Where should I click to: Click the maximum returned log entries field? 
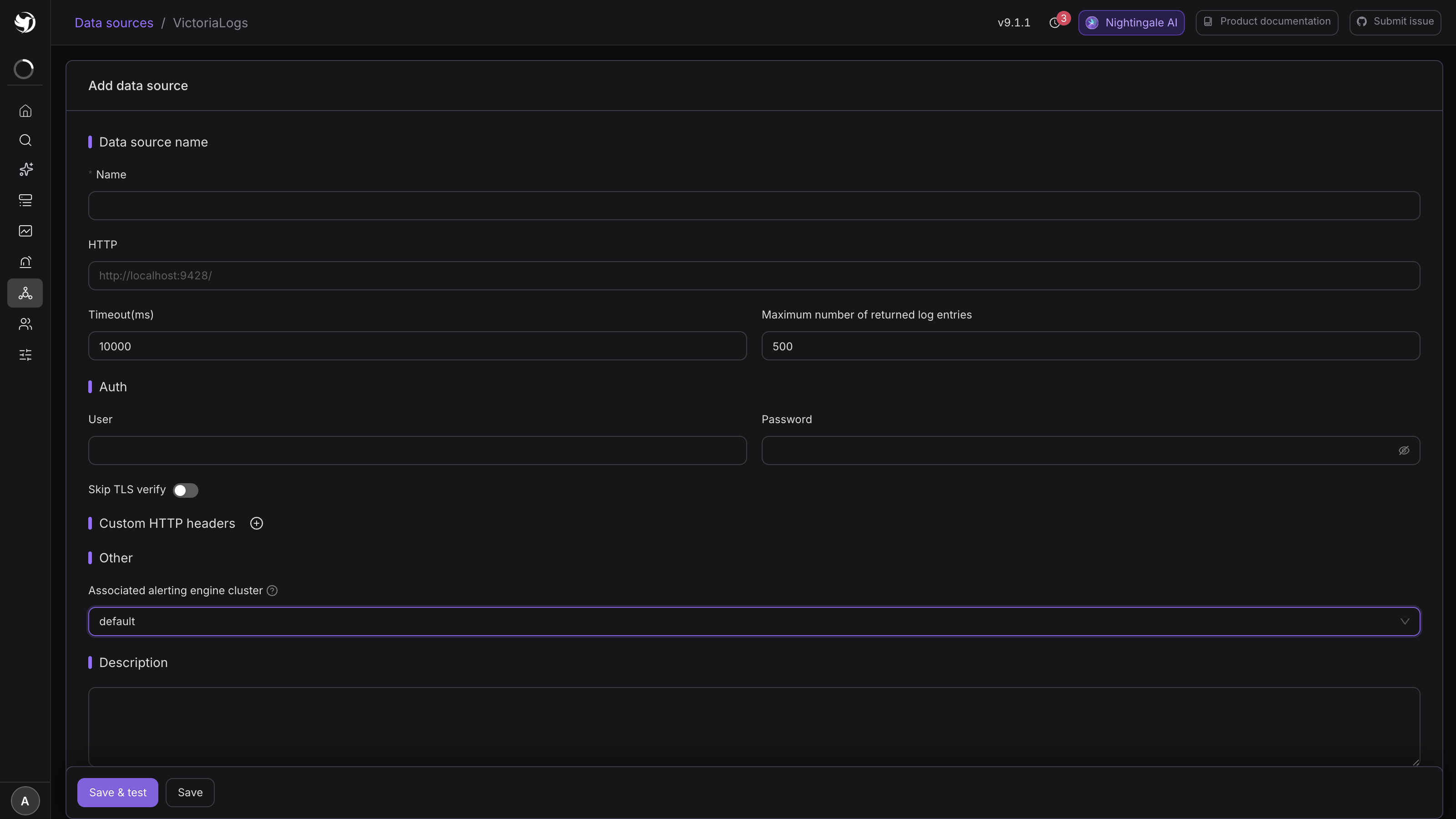1091,346
